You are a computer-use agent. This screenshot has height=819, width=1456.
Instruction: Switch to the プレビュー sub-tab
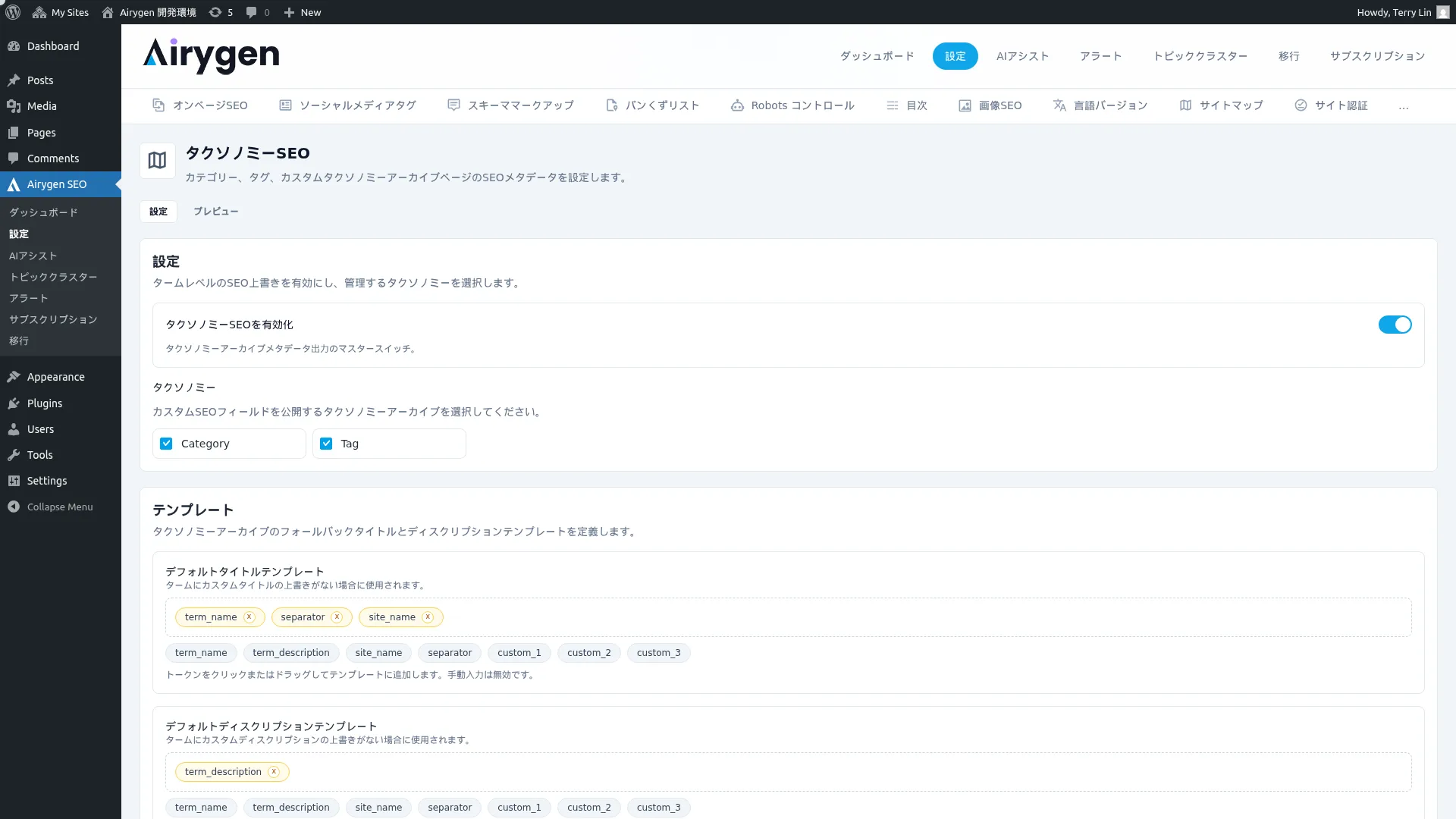coord(215,212)
